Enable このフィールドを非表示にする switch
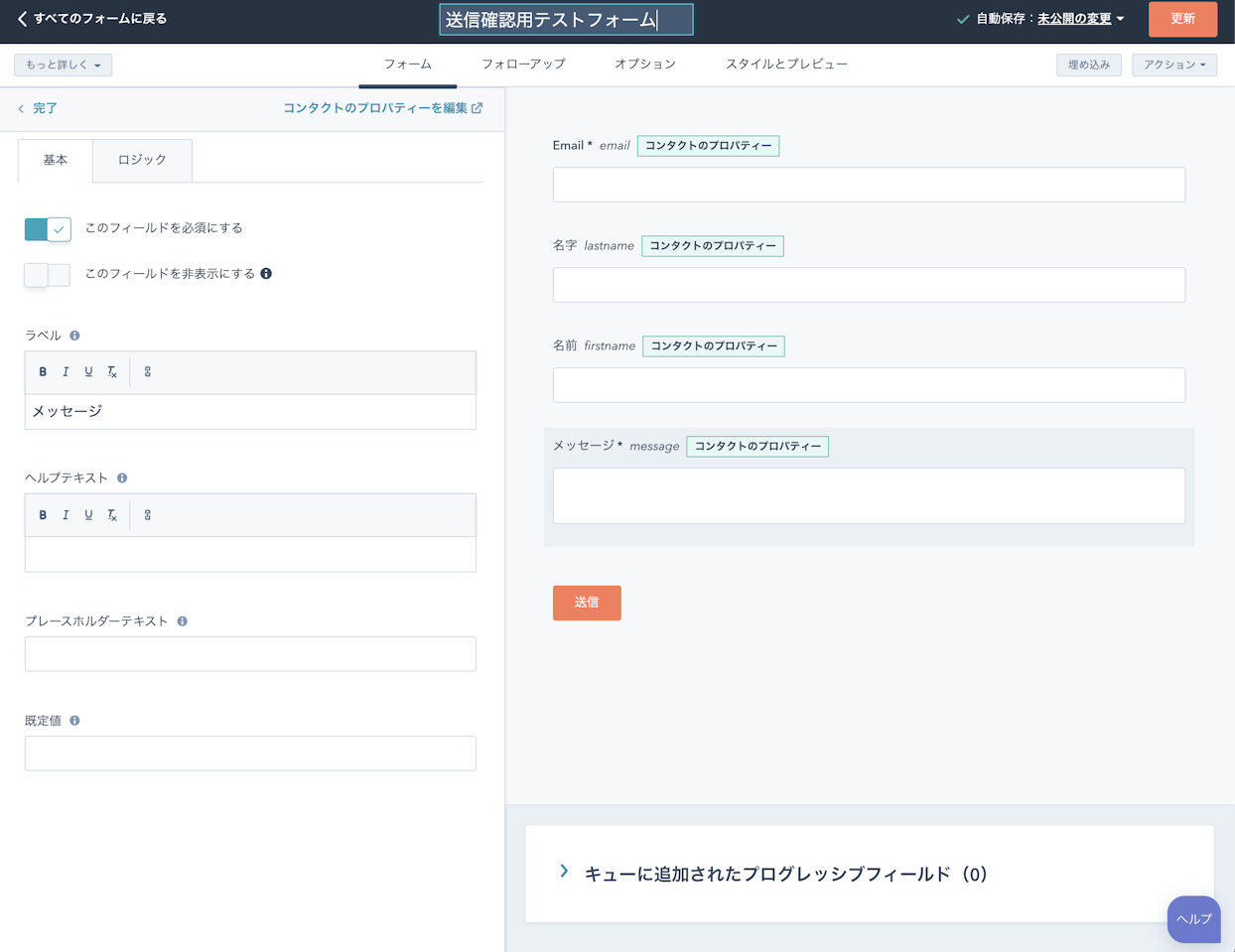Viewport: 1235px width, 952px height. [x=48, y=275]
